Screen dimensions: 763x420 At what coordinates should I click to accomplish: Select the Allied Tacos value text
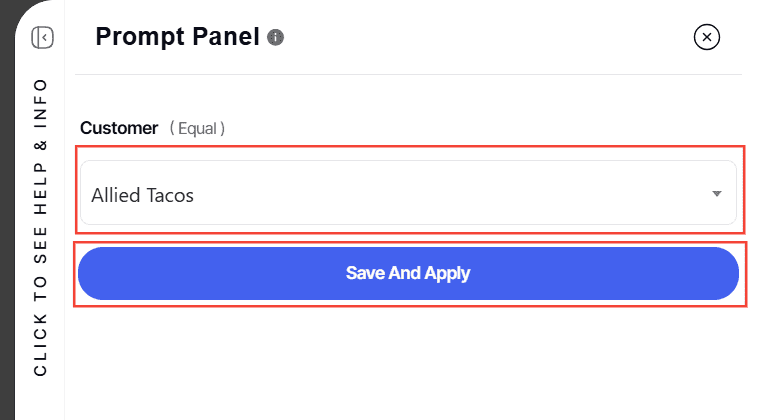tap(142, 195)
